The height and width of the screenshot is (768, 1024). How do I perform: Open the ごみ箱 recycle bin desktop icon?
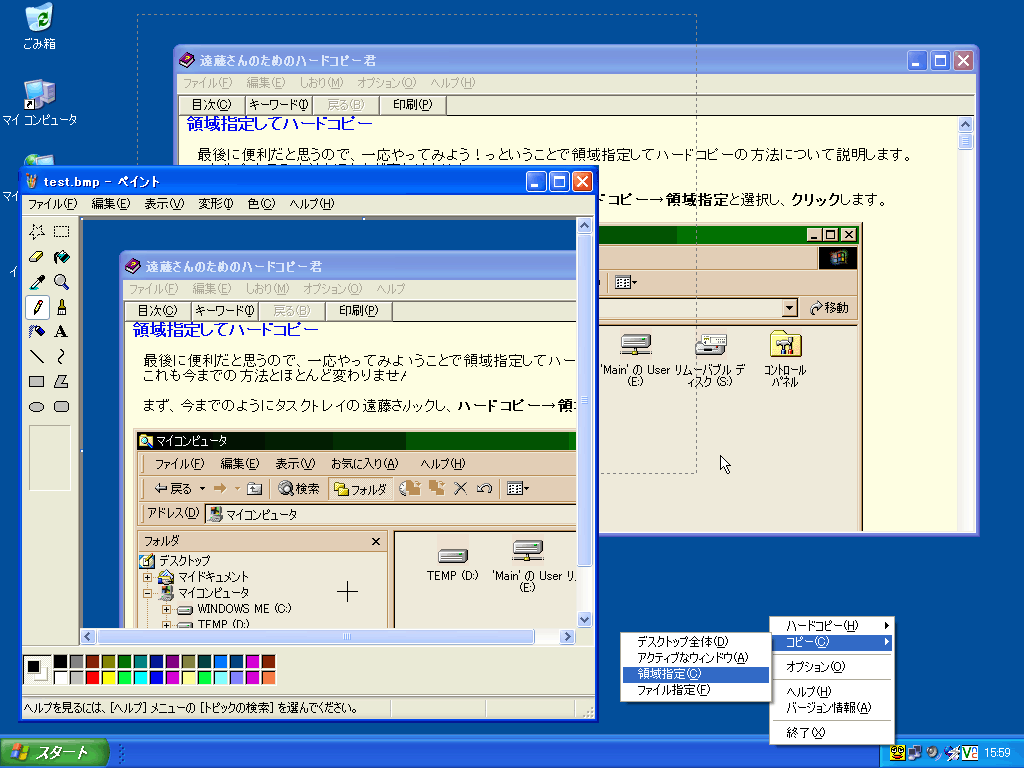click(x=39, y=26)
